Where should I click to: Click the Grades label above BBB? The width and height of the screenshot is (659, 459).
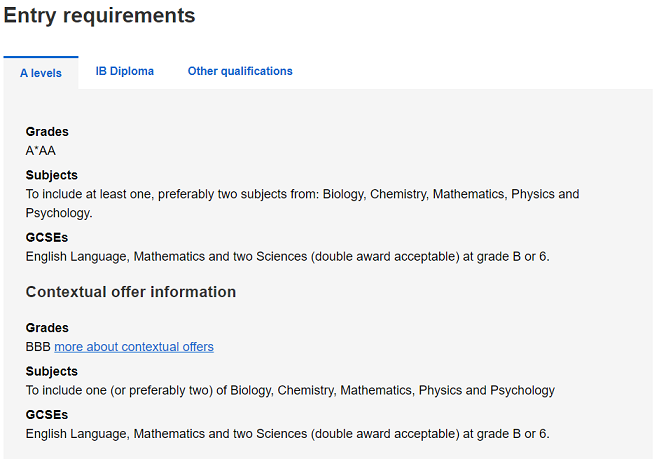[47, 328]
